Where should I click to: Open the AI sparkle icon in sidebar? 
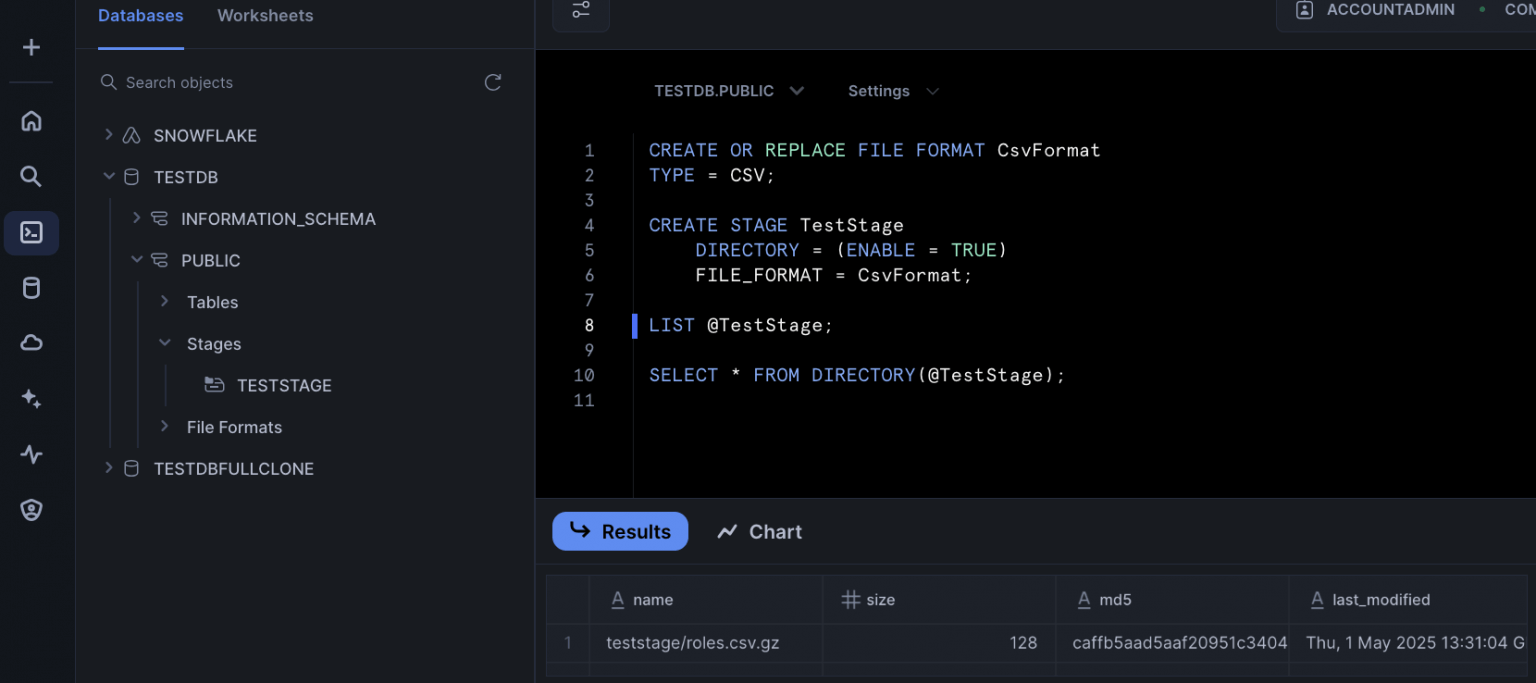click(x=31, y=399)
